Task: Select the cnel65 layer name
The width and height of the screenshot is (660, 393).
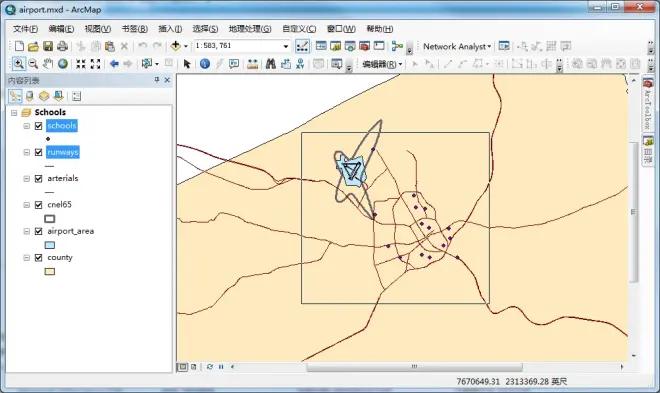Action: click(x=59, y=204)
